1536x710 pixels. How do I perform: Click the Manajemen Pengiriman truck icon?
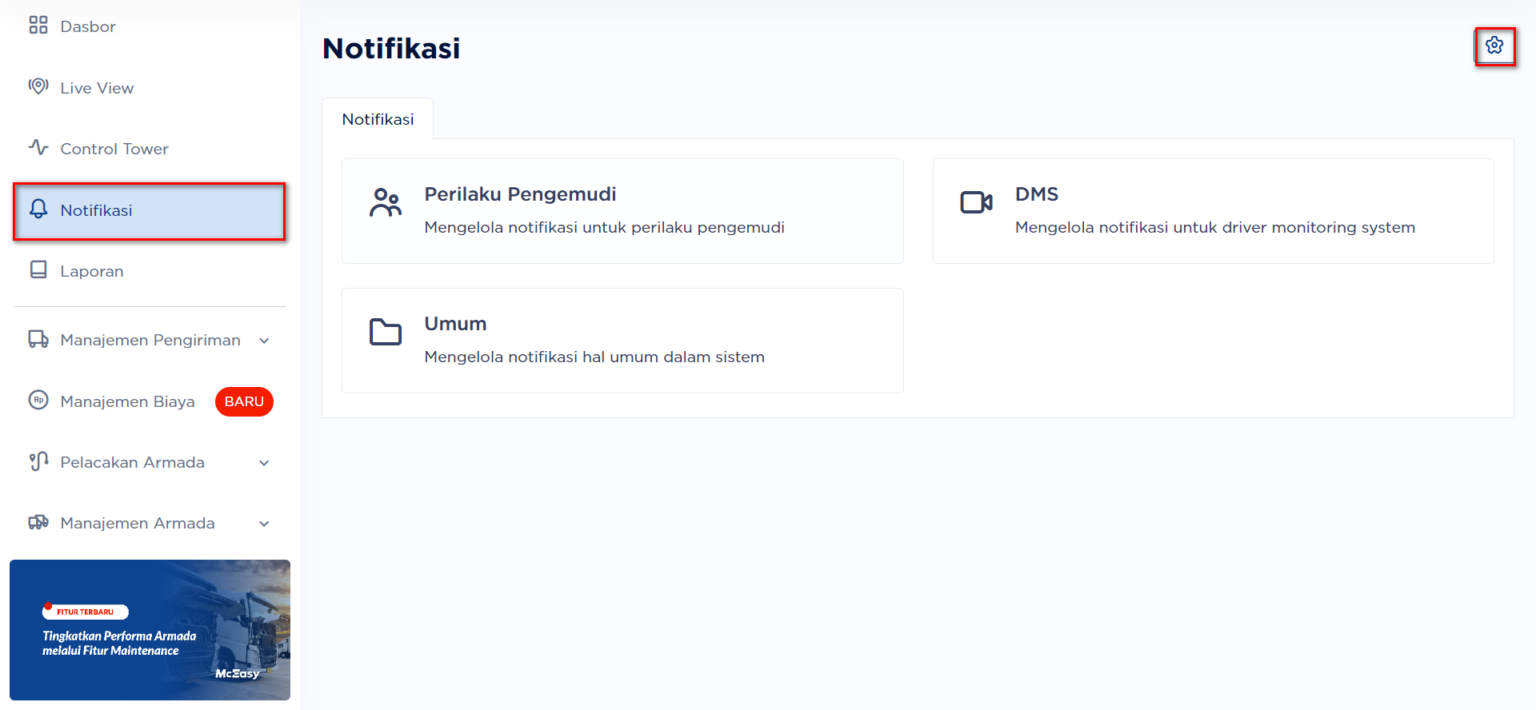(38, 340)
